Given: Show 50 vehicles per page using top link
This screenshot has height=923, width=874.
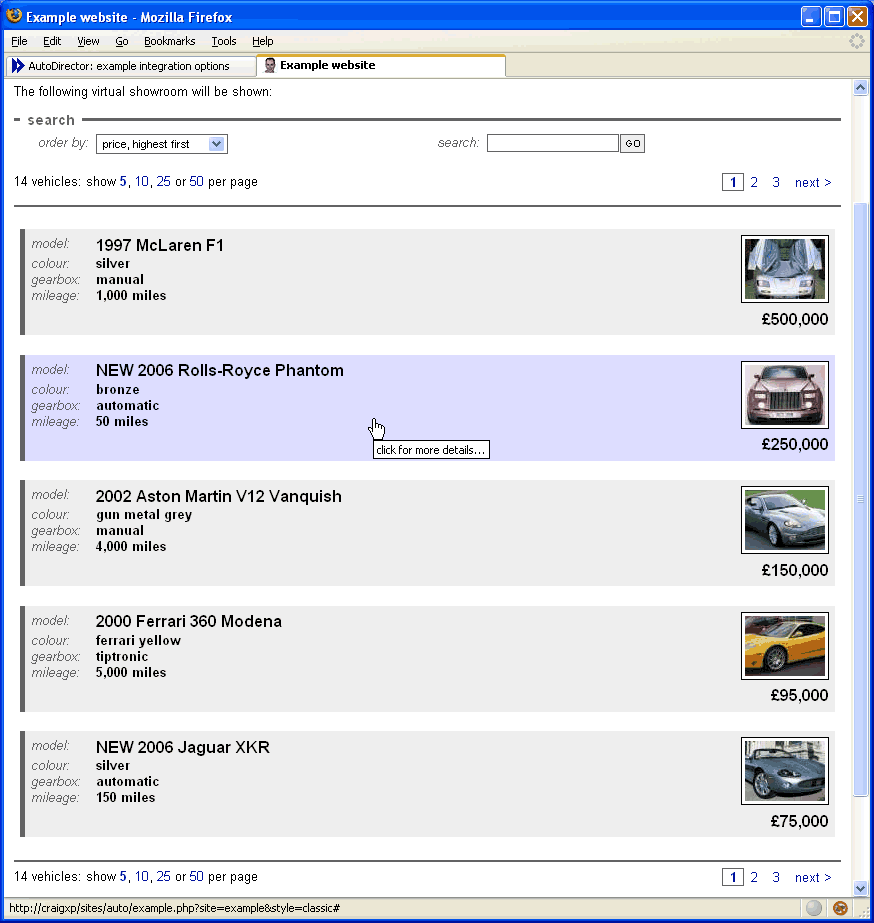Looking at the screenshot, I should pyautogui.click(x=197, y=181).
